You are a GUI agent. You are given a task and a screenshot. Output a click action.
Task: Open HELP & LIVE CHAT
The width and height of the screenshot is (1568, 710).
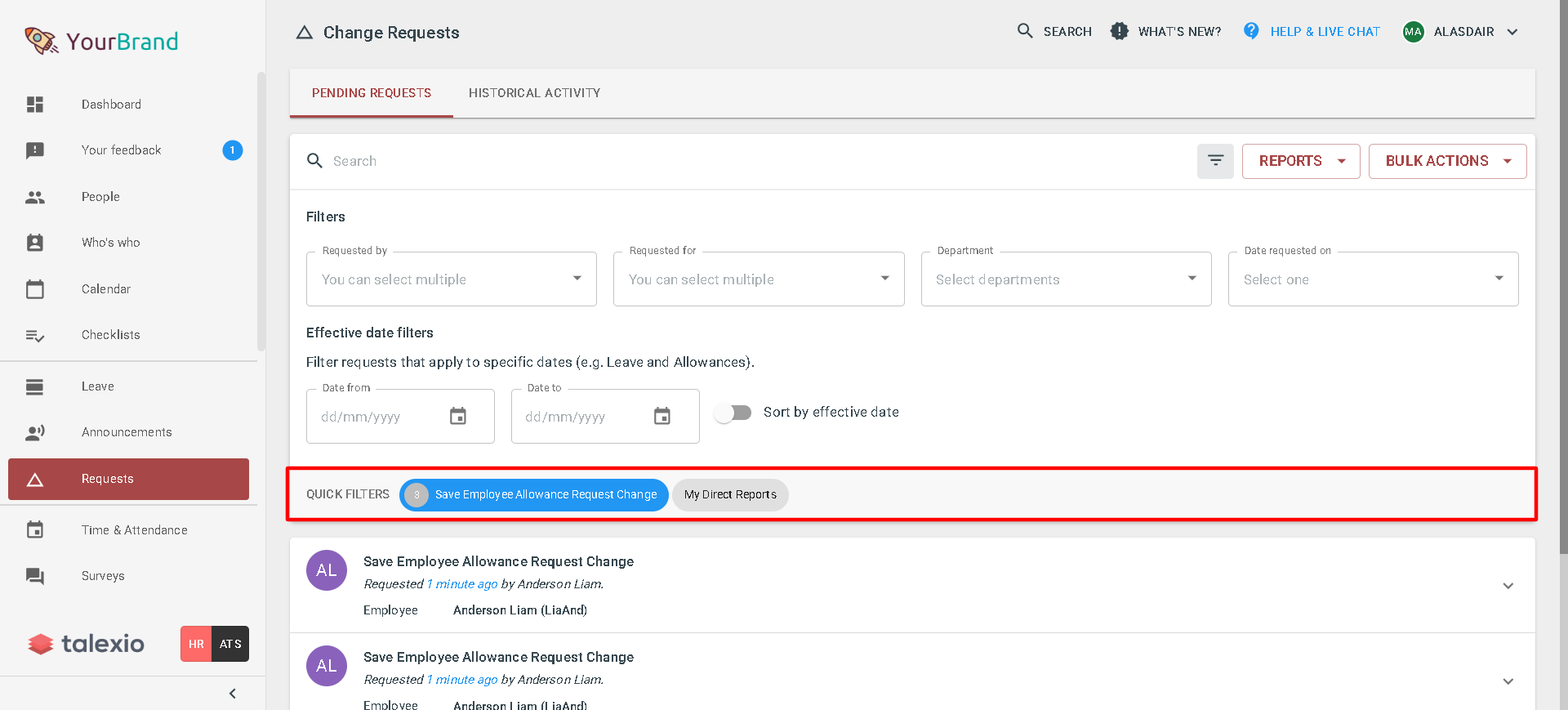click(x=1325, y=32)
